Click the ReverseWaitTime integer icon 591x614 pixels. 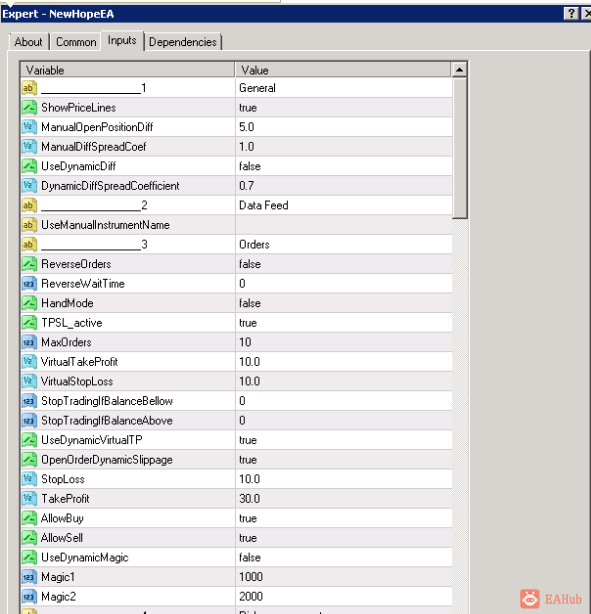pyautogui.click(x=29, y=284)
